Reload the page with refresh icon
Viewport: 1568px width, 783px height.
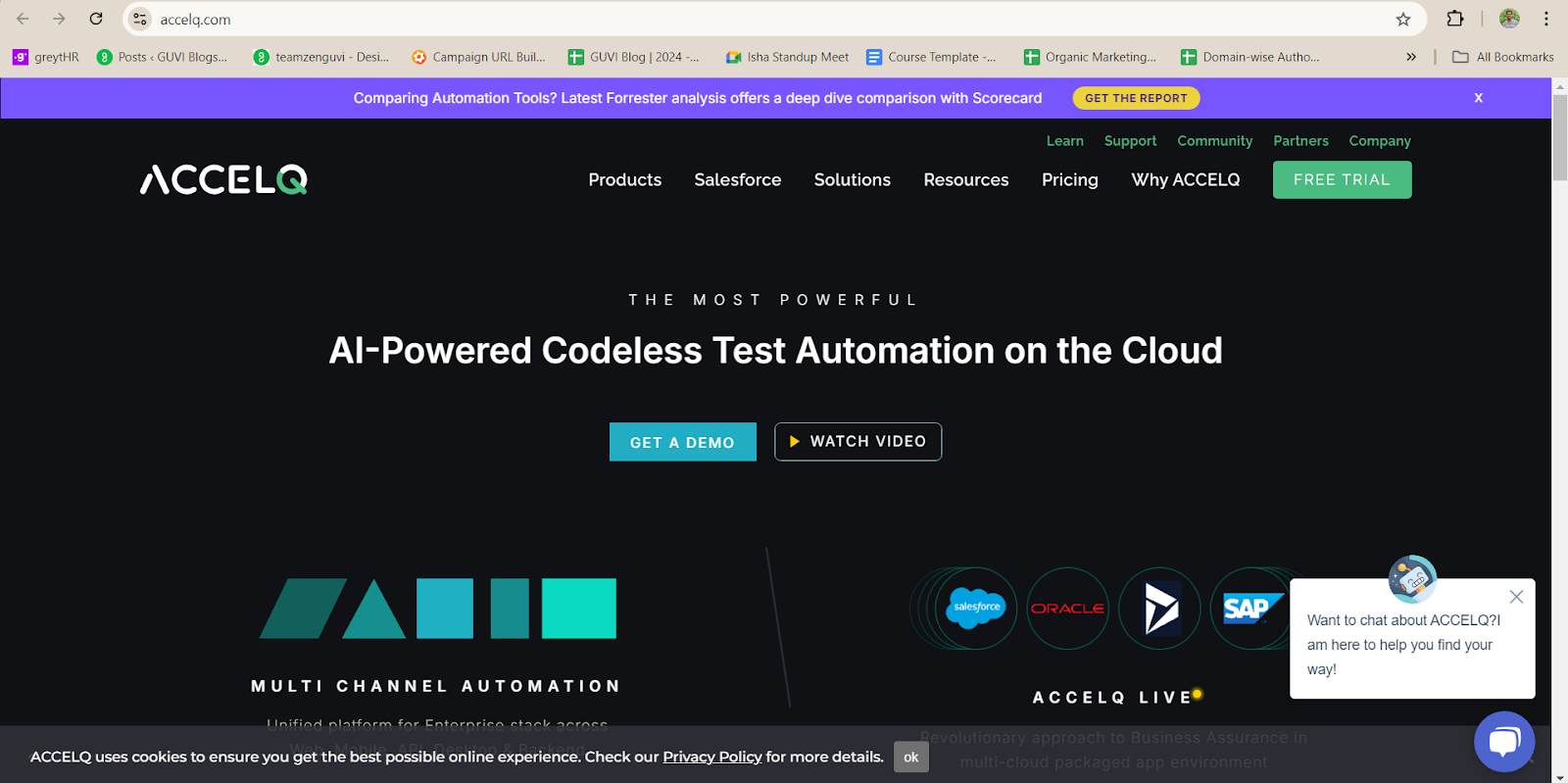(96, 19)
